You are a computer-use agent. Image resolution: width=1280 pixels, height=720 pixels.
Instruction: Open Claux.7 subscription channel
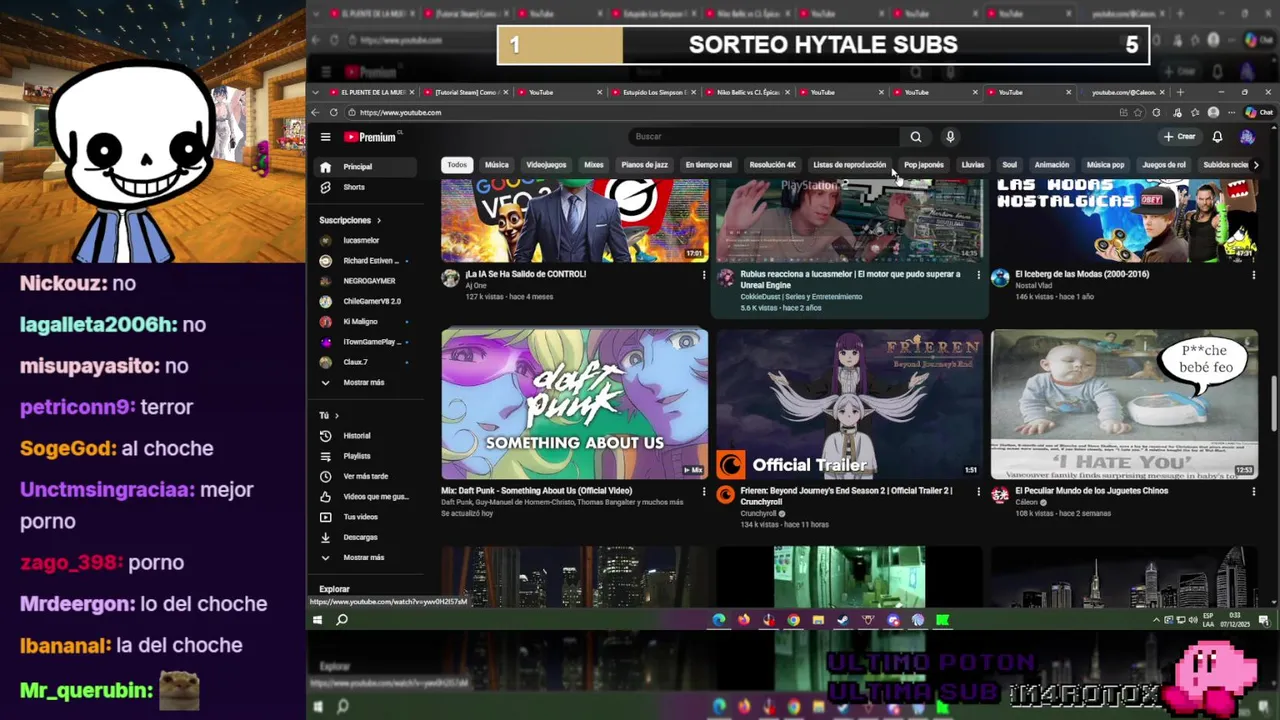[366, 362]
